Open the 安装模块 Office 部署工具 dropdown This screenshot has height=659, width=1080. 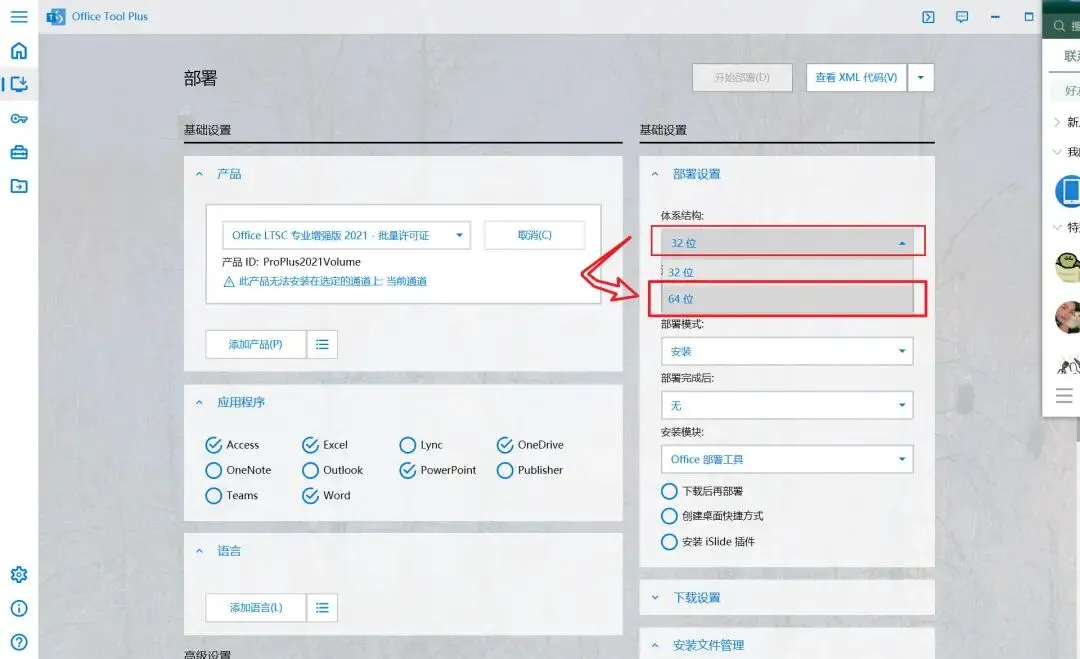tap(787, 459)
